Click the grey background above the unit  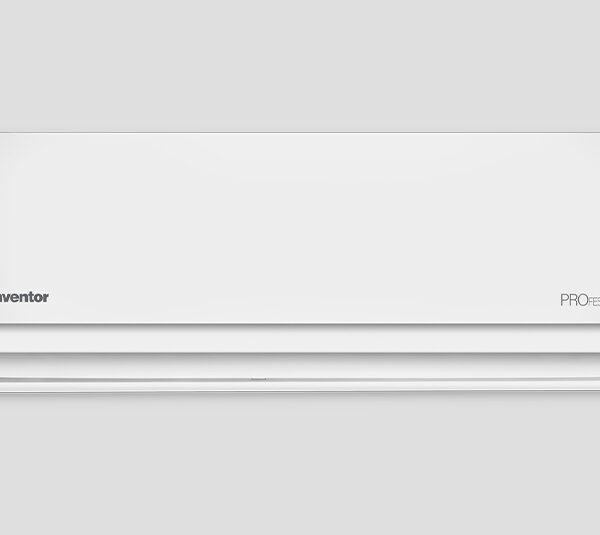tap(300, 66)
